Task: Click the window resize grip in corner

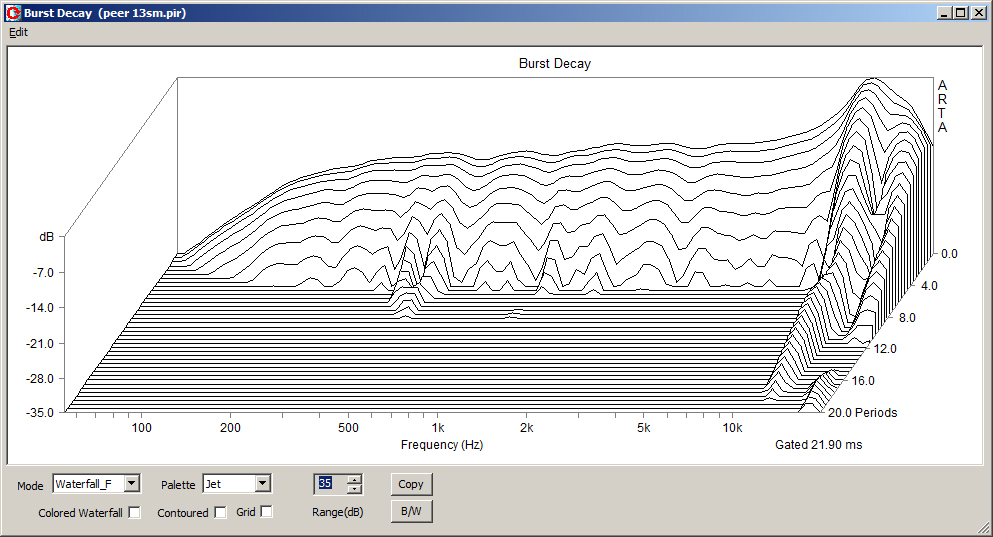Action: pos(984,528)
